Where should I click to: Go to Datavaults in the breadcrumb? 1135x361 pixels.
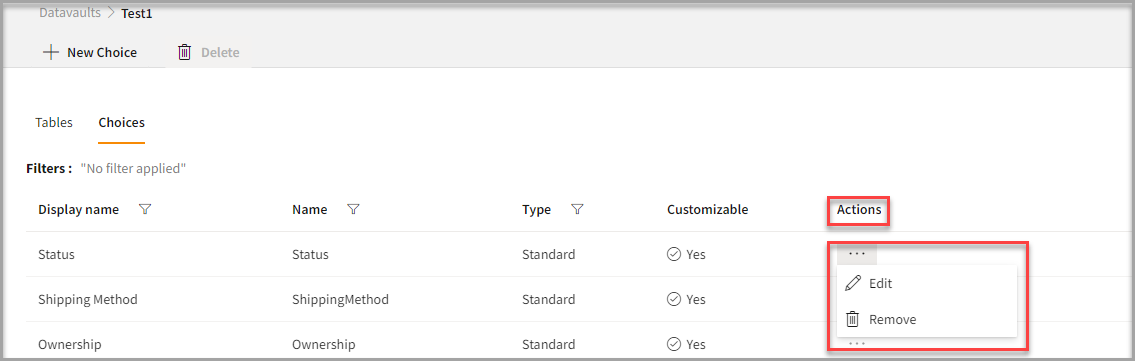click(x=70, y=13)
